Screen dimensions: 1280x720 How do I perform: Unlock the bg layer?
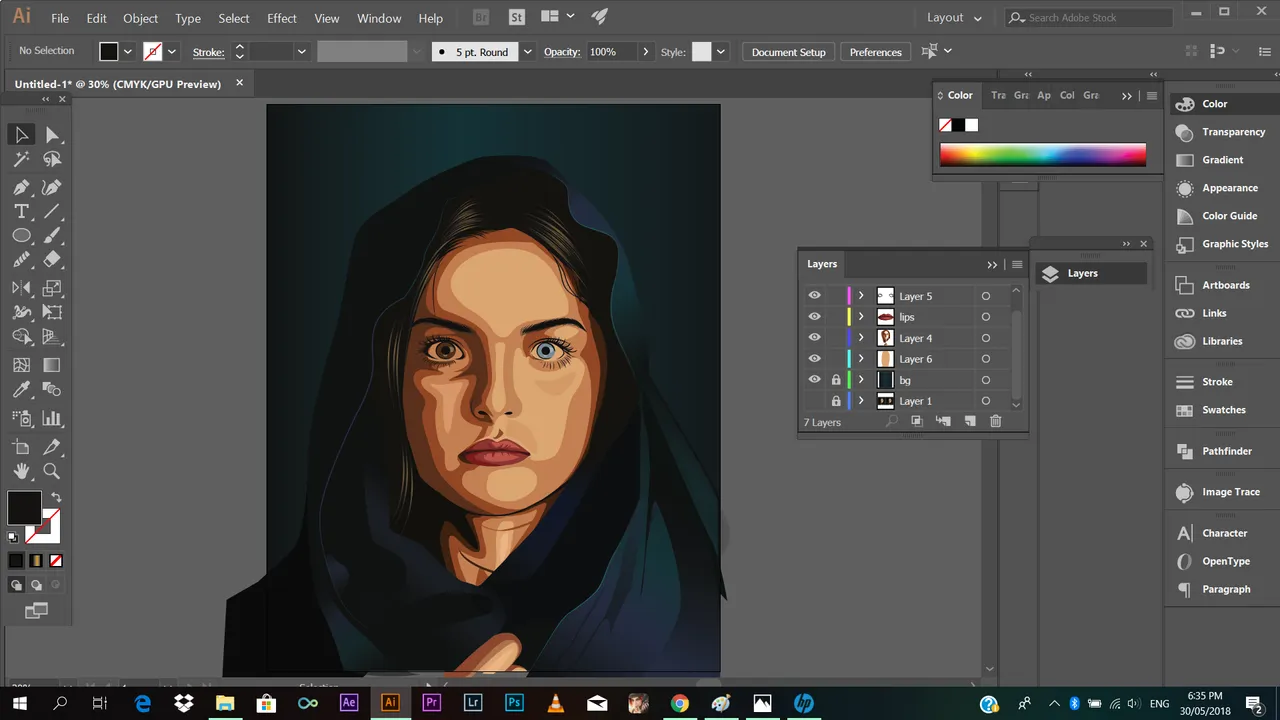[836, 380]
